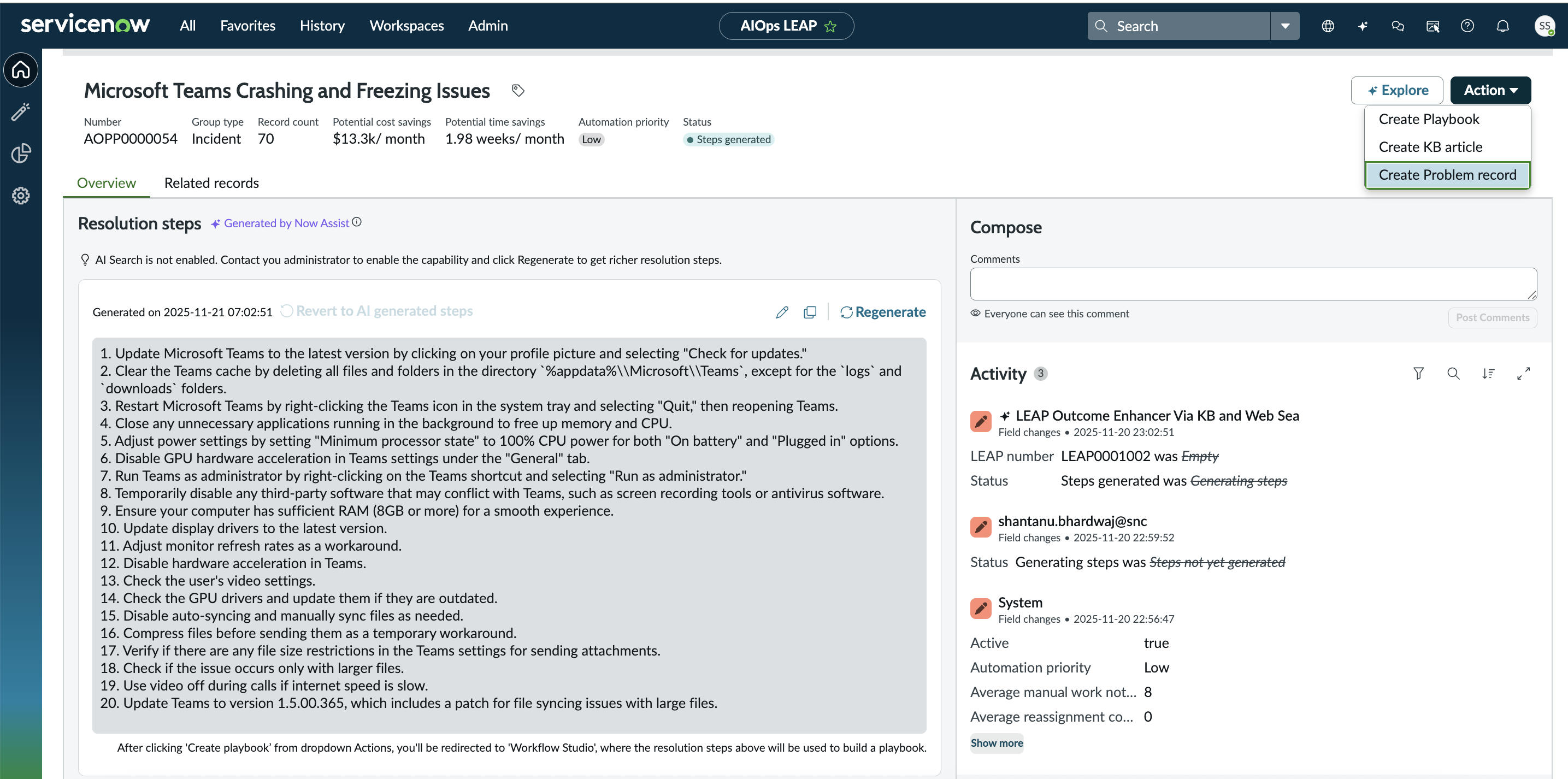This screenshot has width=1568, height=779.
Task: Collapse the Action dropdown button
Action: (x=1490, y=90)
